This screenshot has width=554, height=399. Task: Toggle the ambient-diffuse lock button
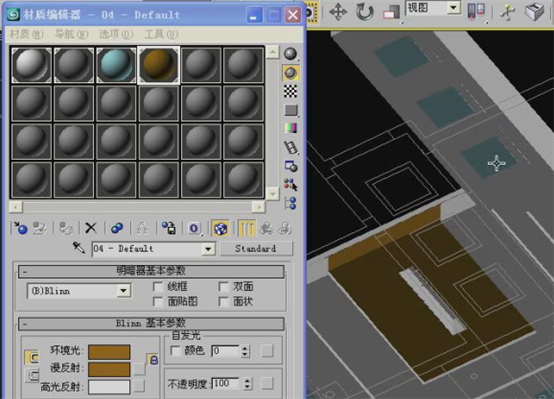tap(153, 360)
